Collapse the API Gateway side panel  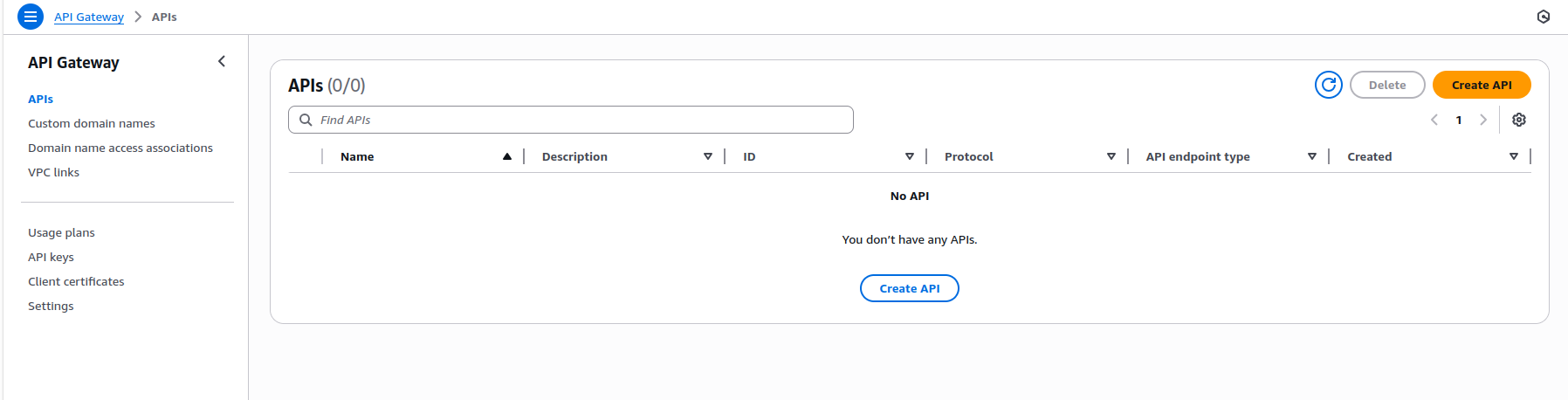click(x=222, y=61)
